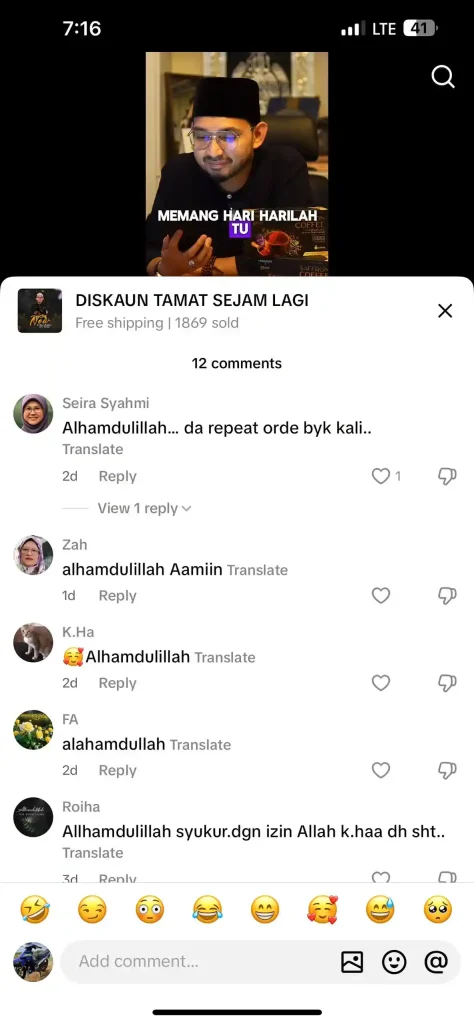474x1024 pixels.
Task: Insert the rolling-laughing emoji
Action: tap(35, 910)
